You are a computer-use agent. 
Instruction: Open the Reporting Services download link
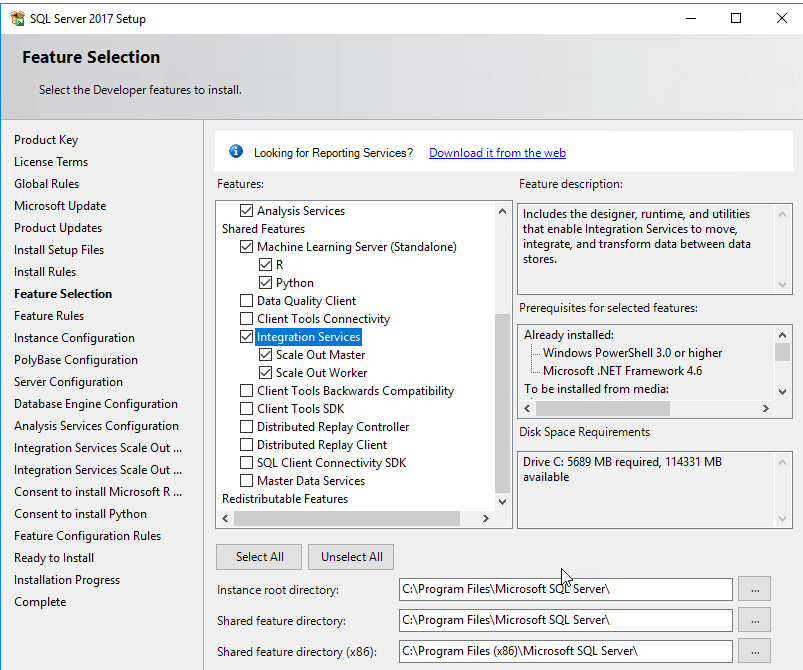click(497, 151)
